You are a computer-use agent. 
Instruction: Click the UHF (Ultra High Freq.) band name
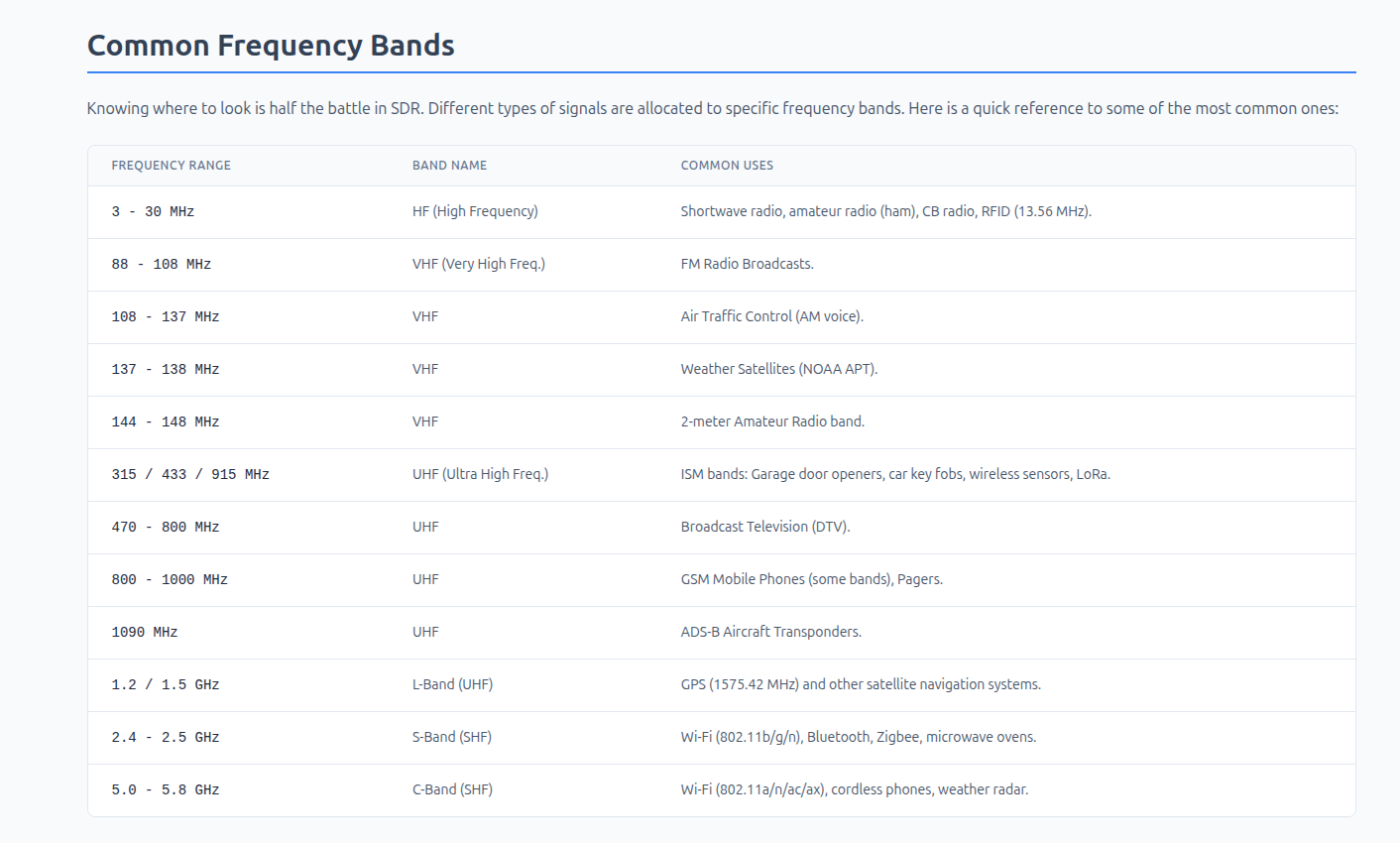click(x=480, y=474)
